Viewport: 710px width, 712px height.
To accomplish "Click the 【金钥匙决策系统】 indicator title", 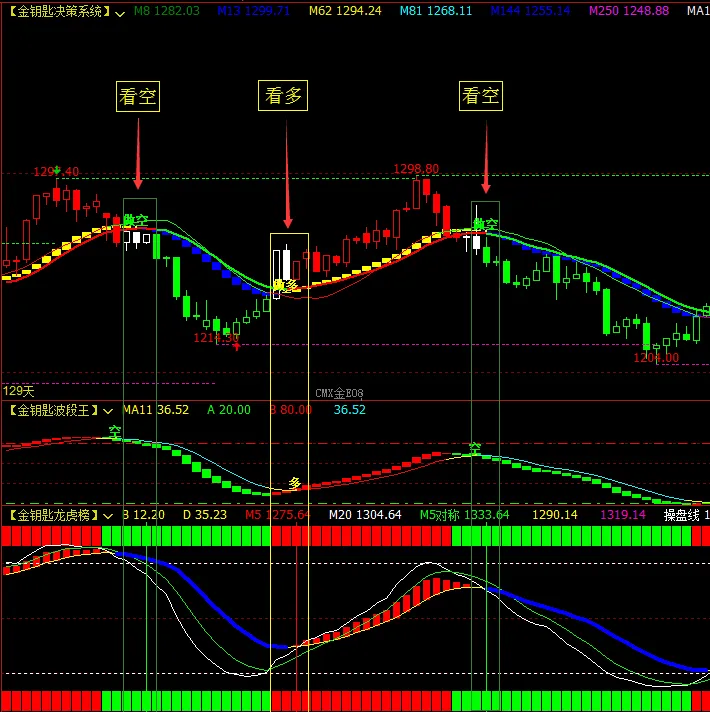I will [x=60, y=11].
